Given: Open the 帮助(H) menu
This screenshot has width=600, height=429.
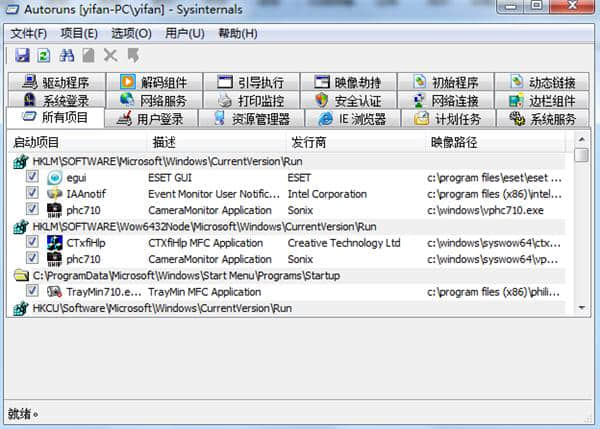Looking at the screenshot, I should 238,34.
